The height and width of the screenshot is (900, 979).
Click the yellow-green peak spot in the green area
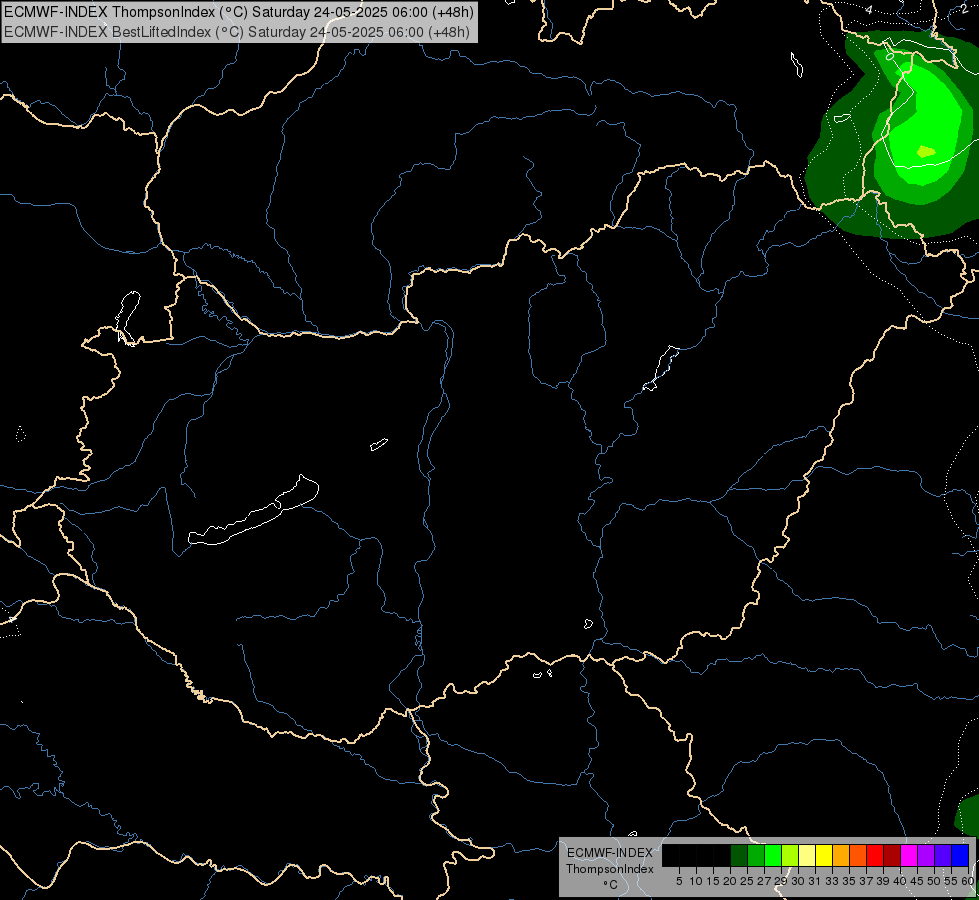click(x=926, y=151)
